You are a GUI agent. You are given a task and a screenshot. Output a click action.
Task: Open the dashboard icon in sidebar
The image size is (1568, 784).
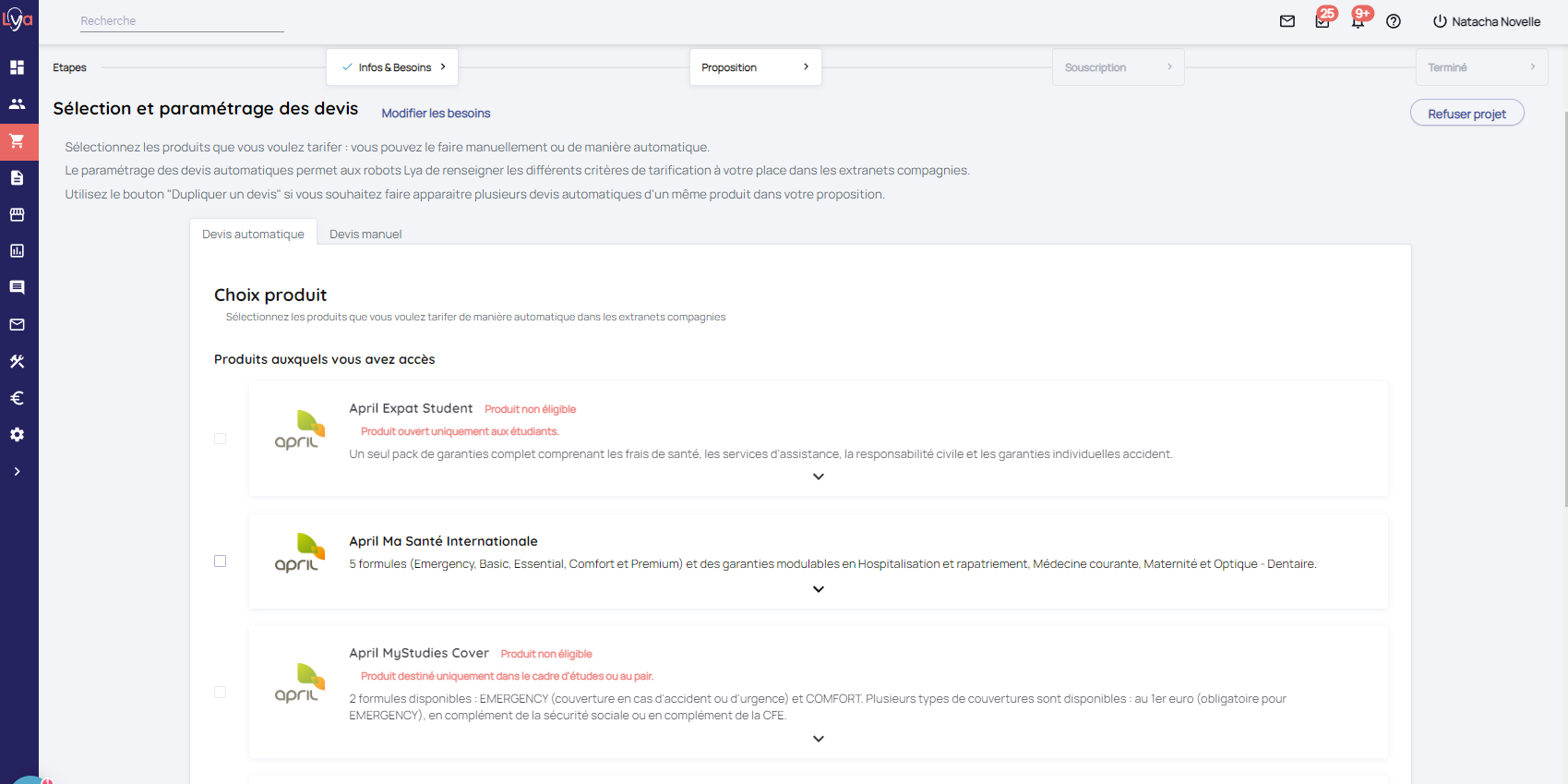(x=17, y=67)
